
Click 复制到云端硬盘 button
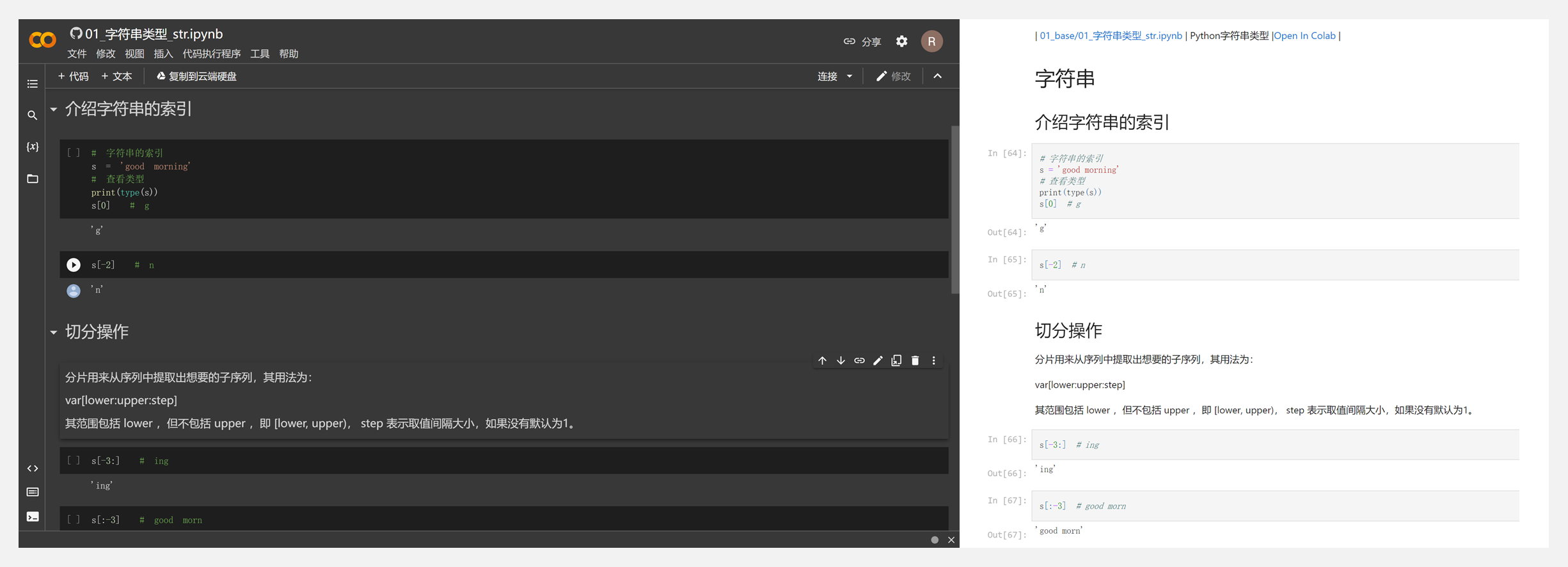coord(196,76)
